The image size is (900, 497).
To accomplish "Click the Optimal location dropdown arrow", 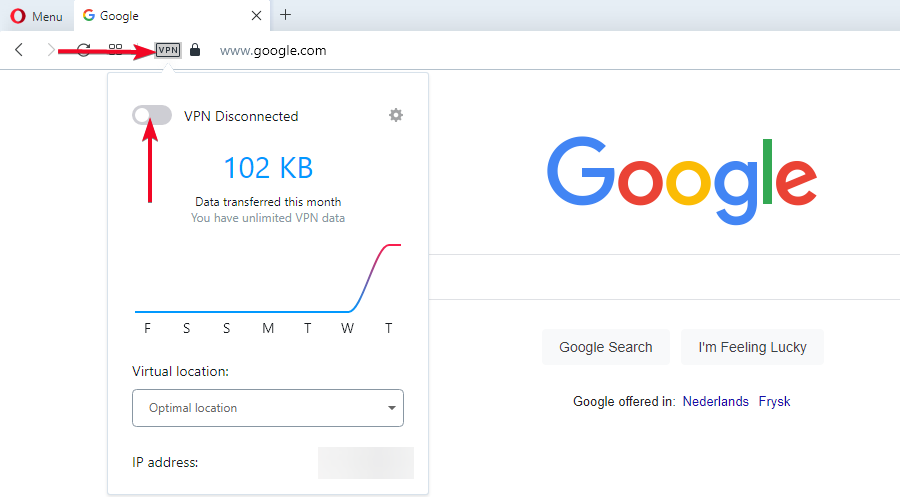I will [391, 408].
